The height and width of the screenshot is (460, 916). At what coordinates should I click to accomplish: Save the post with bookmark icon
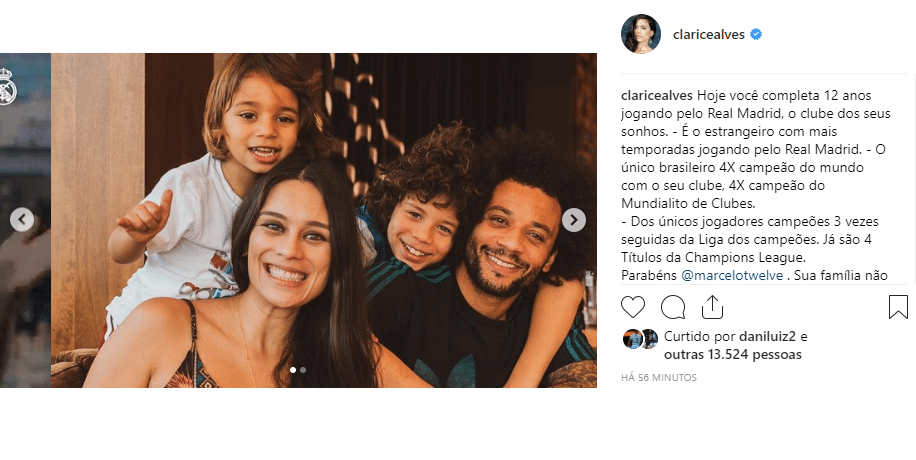898,307
